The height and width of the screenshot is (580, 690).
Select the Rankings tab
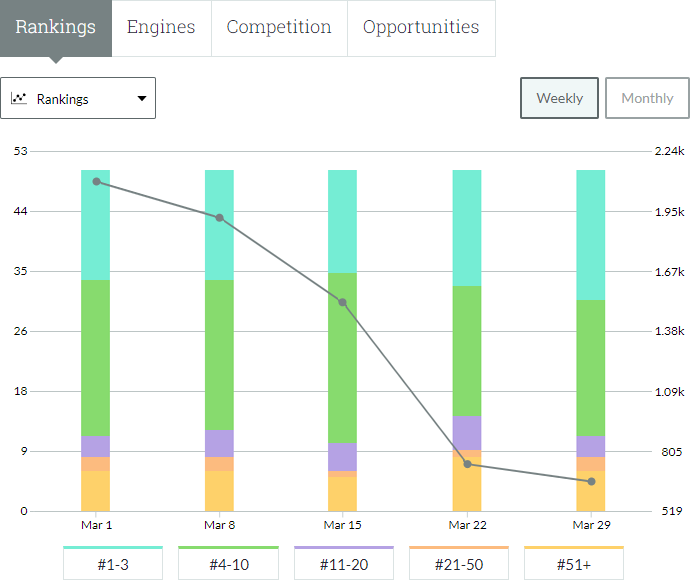point(56,27)
